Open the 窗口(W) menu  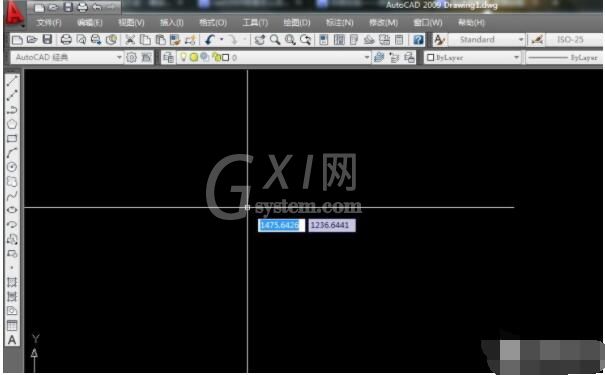point(428,23)
